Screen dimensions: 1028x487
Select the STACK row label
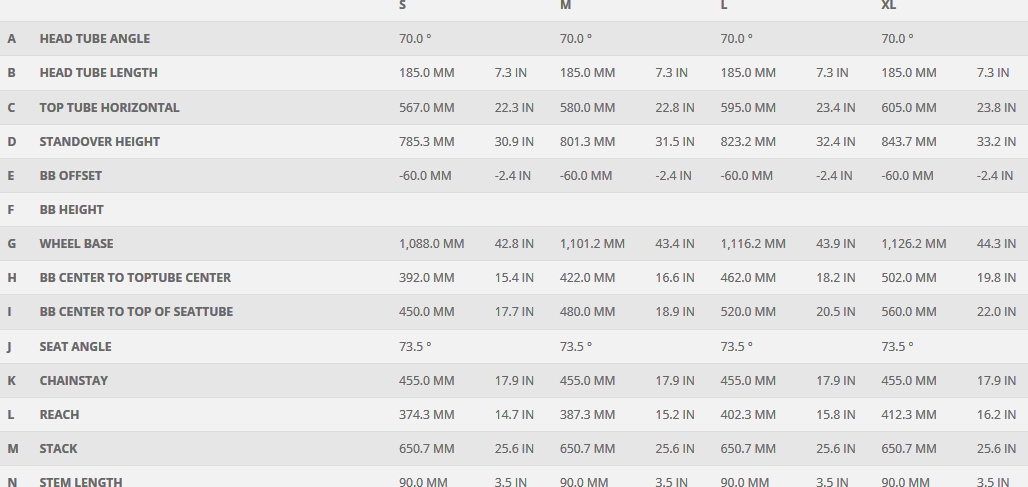pyautogui.click(x=58, y=449)
